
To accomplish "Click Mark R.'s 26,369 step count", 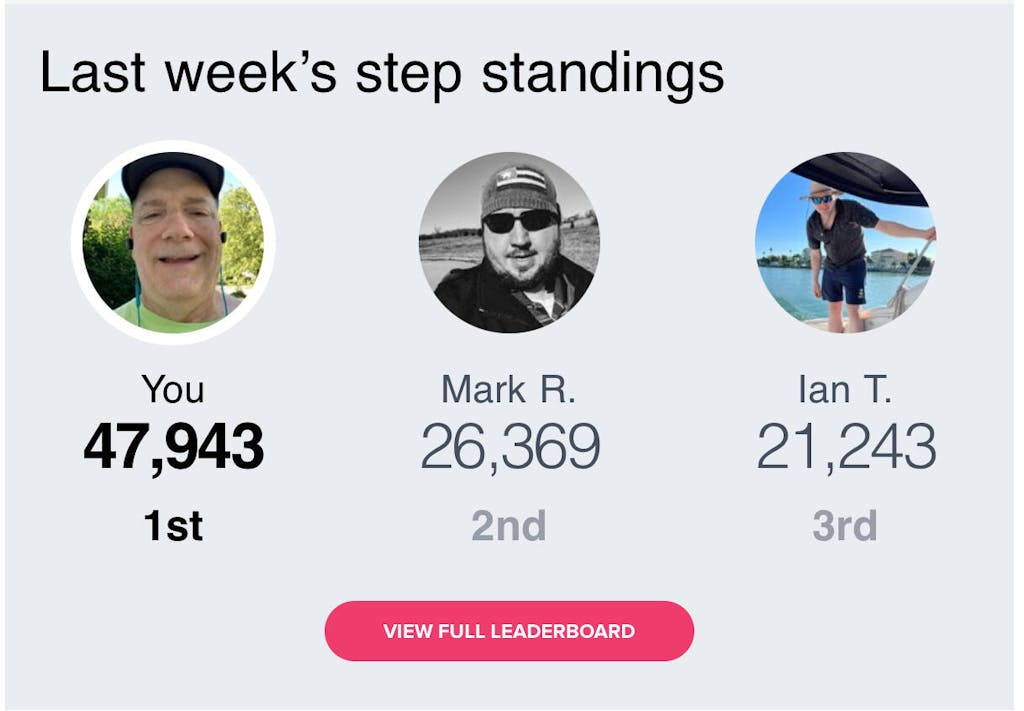I will [509, 446].
